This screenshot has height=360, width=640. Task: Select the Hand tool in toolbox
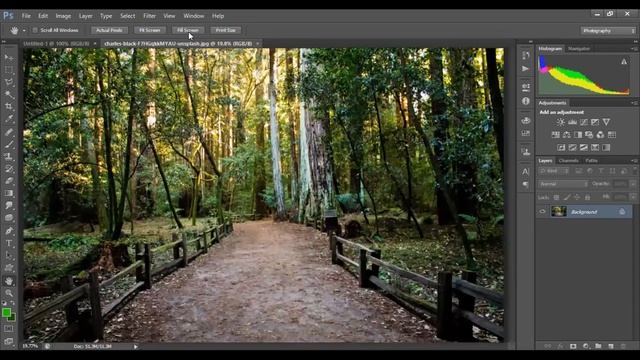coord(9,281)
